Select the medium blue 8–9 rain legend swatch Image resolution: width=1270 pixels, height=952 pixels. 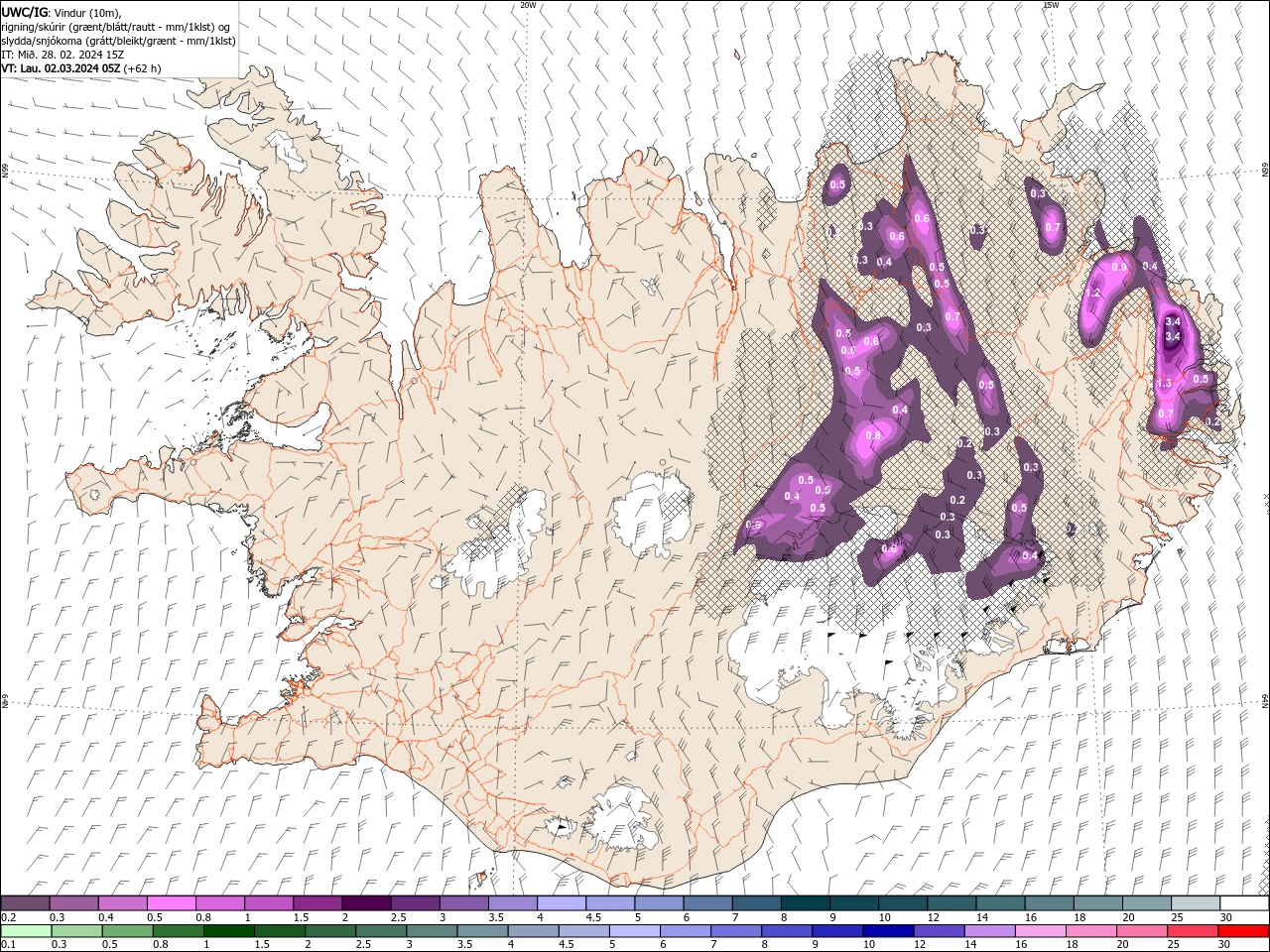787,931
